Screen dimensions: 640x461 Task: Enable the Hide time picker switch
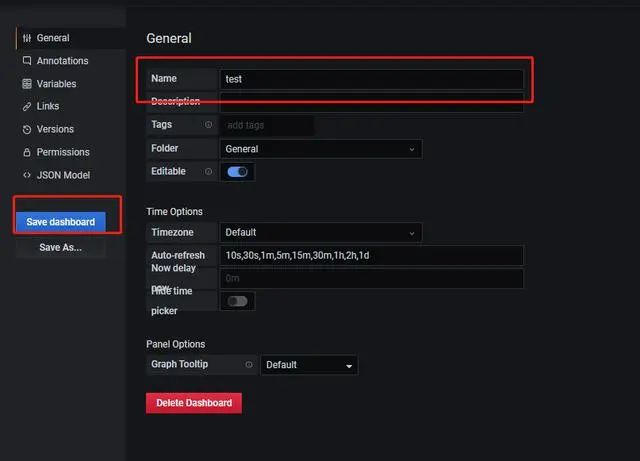[x=238, y=300]
